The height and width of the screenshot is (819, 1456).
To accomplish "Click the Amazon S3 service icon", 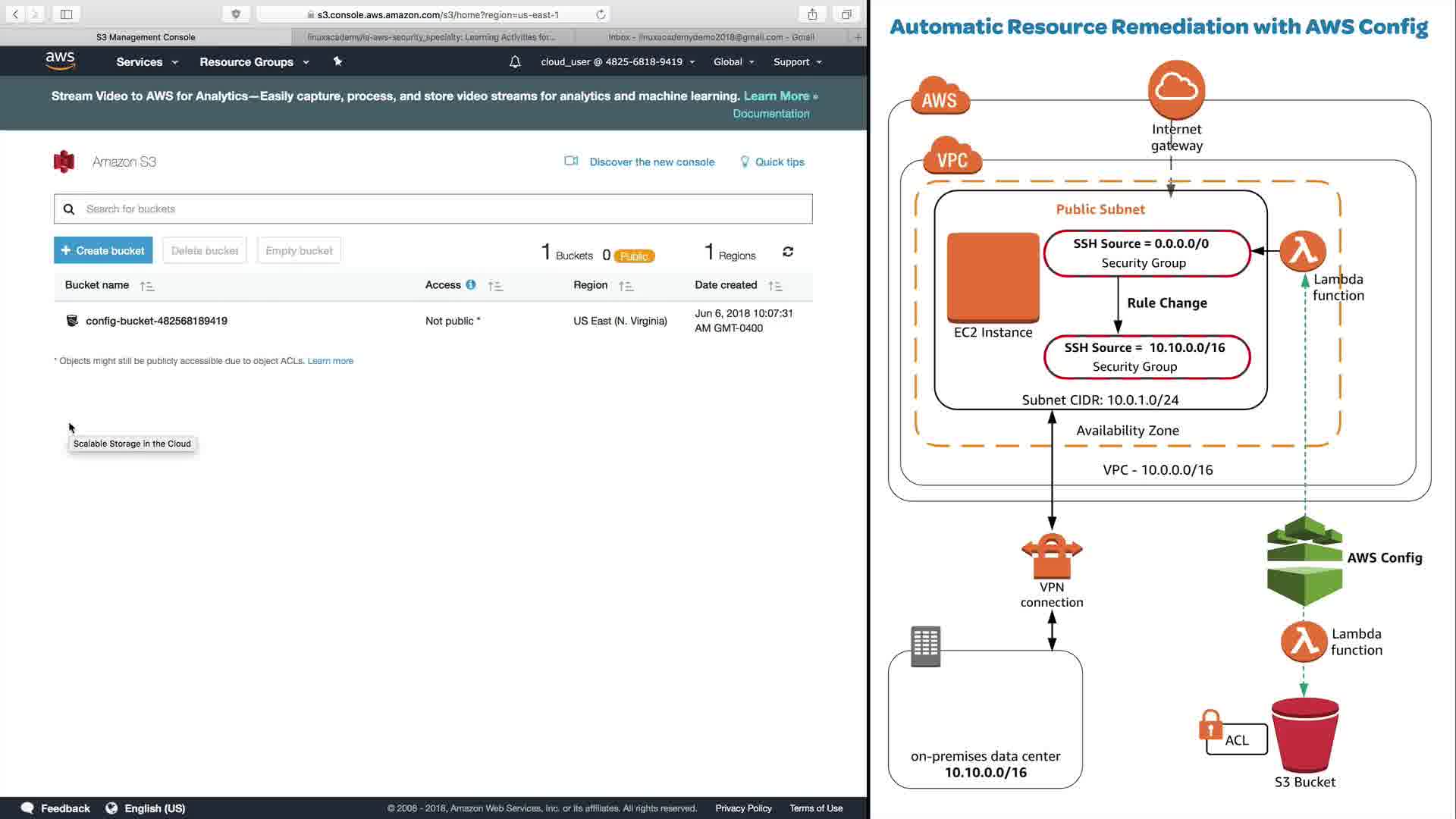I will coord(64,162).
